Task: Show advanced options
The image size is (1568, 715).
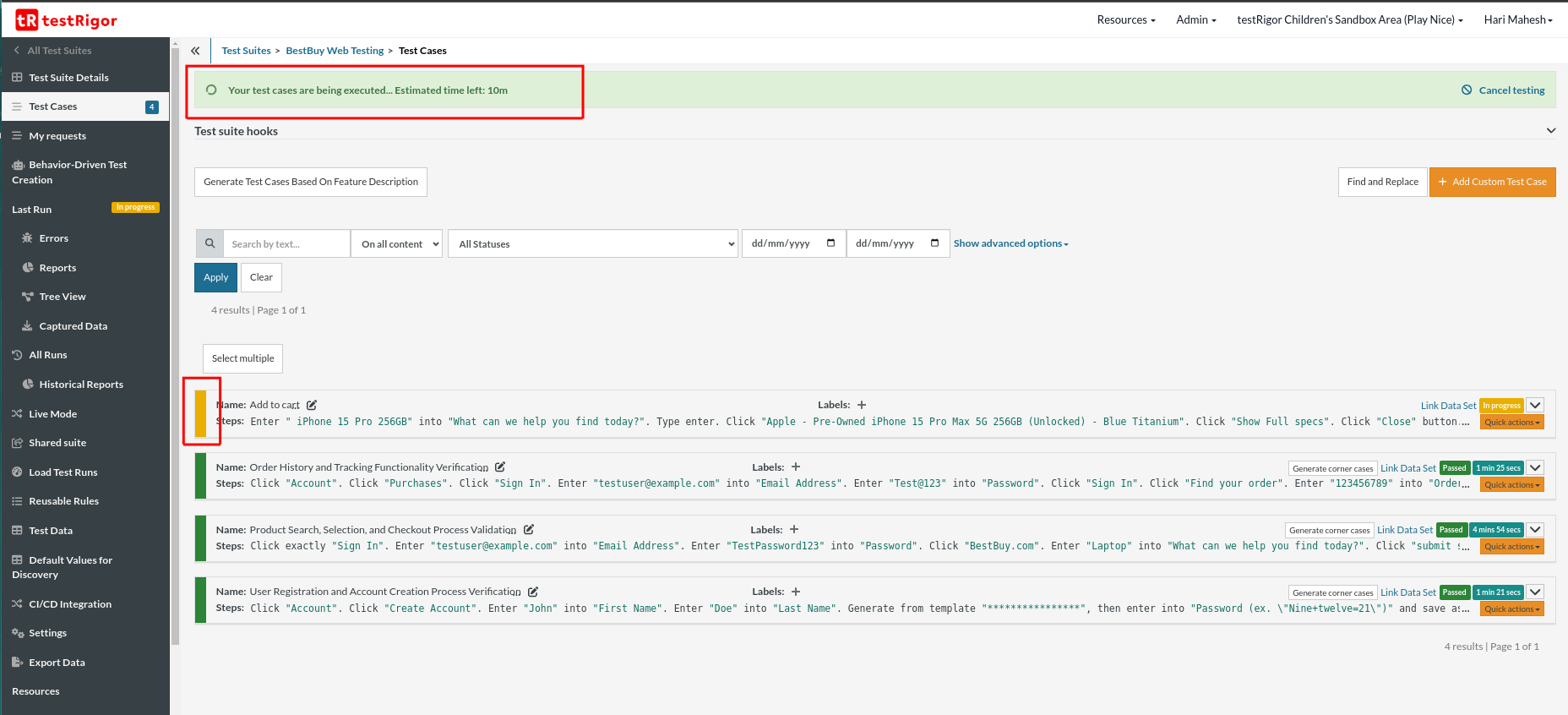Action: point(1010,243)
